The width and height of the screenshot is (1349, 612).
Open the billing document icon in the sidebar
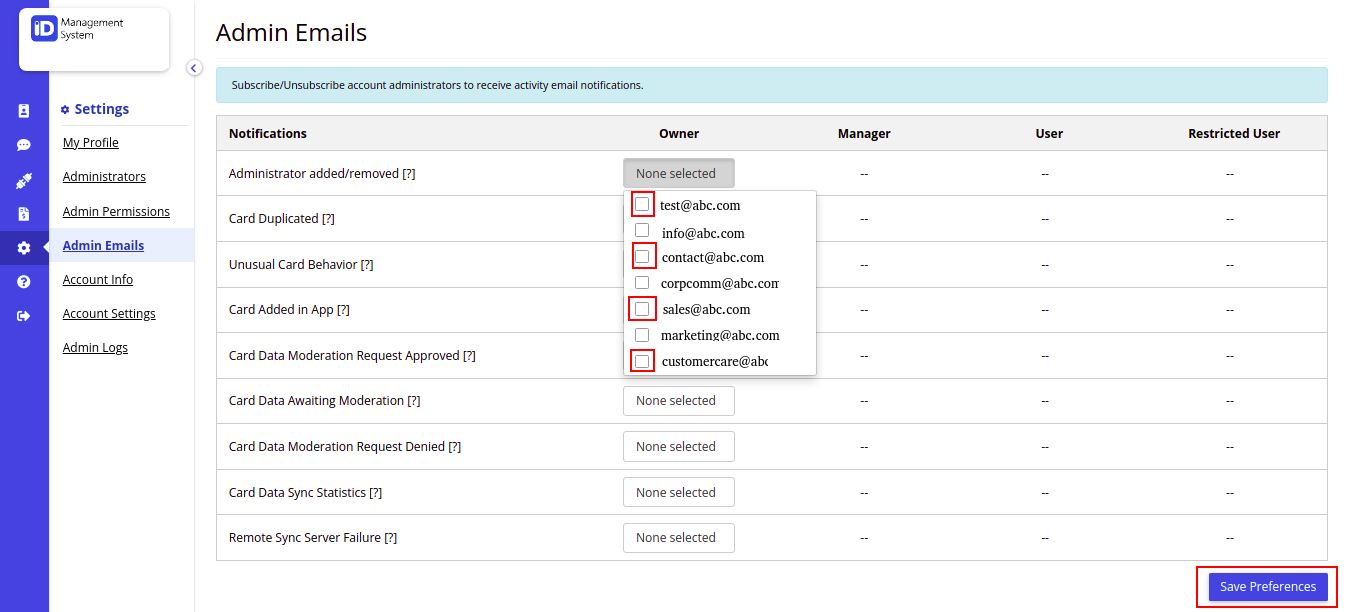24,214
